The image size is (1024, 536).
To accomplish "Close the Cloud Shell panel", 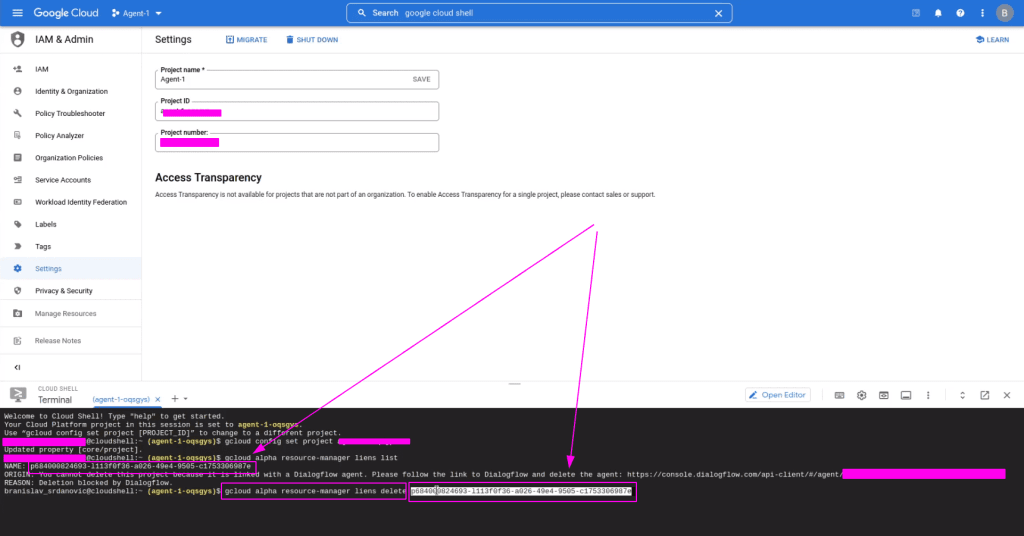I will [x=1007, y=396].
